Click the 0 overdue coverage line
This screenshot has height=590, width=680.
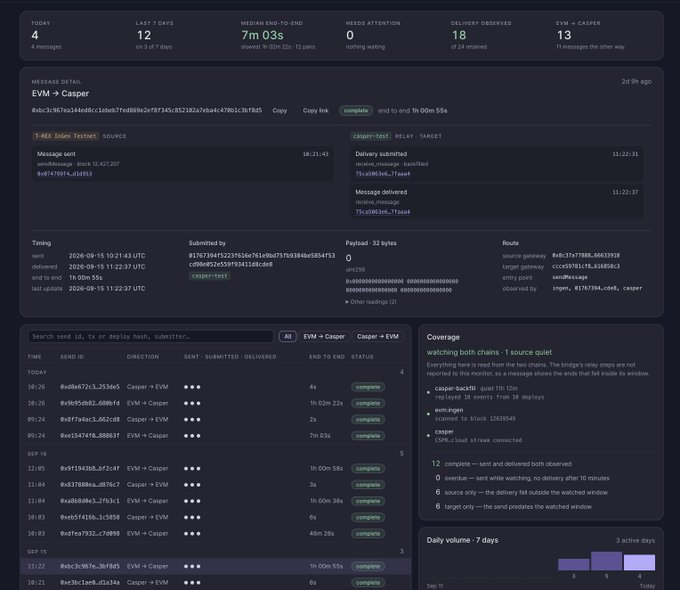[x=522, y=478]
